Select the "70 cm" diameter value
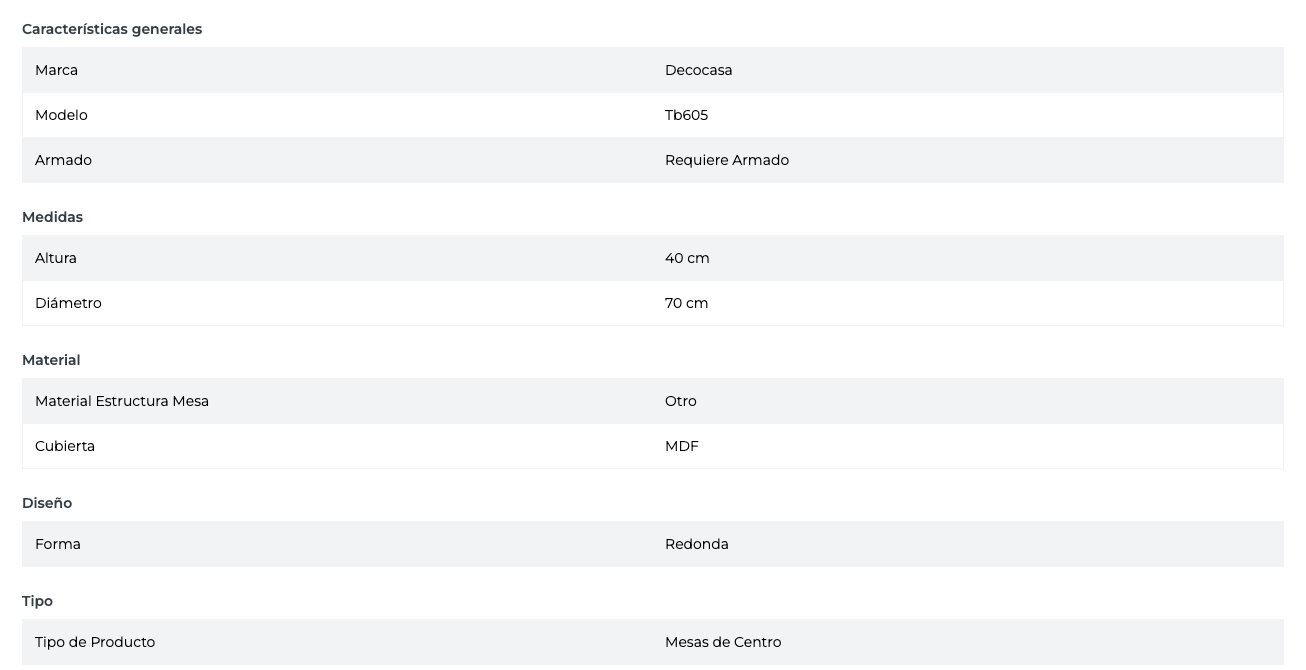1306x670 pixels. (x=686, y=303)
